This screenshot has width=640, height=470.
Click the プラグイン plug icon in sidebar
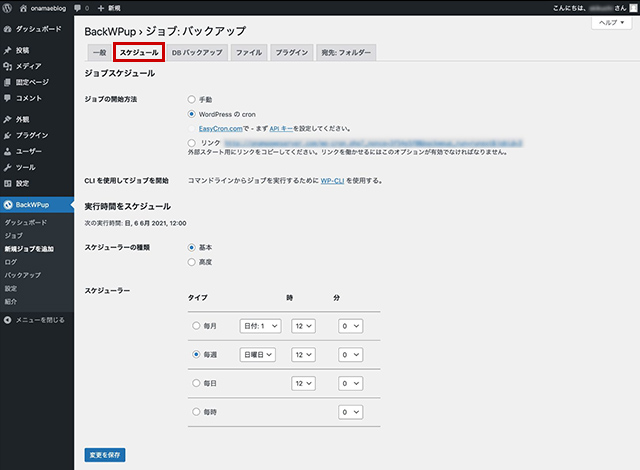coord(7,135)
